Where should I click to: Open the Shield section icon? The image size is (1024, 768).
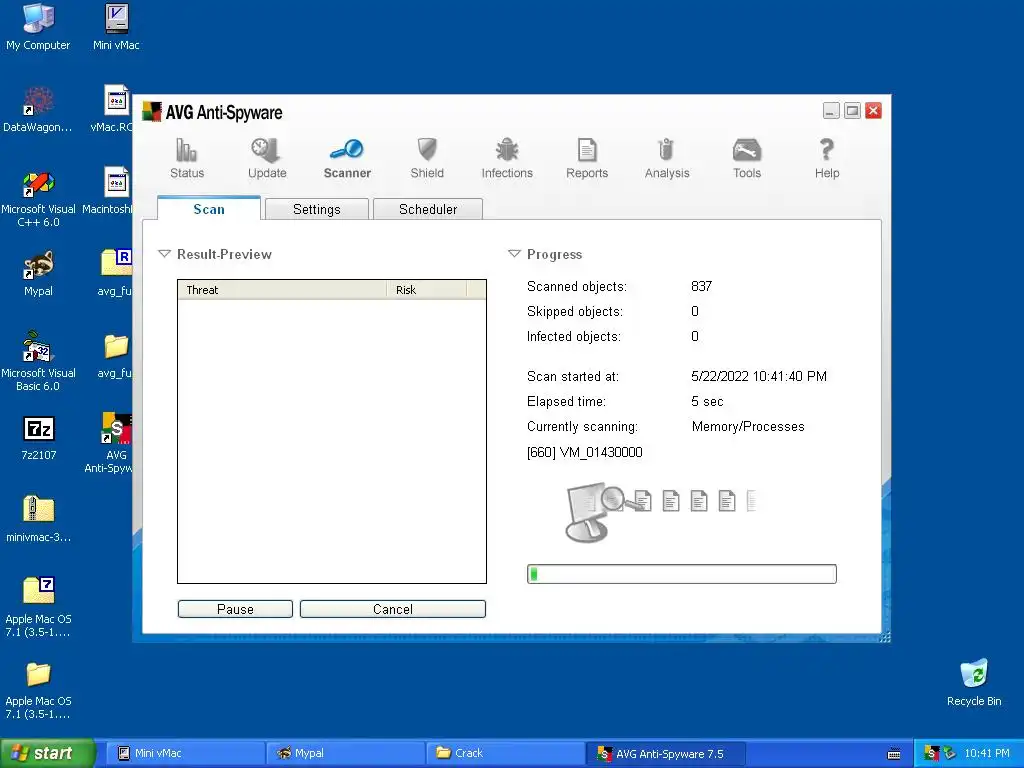coord(426,158)
